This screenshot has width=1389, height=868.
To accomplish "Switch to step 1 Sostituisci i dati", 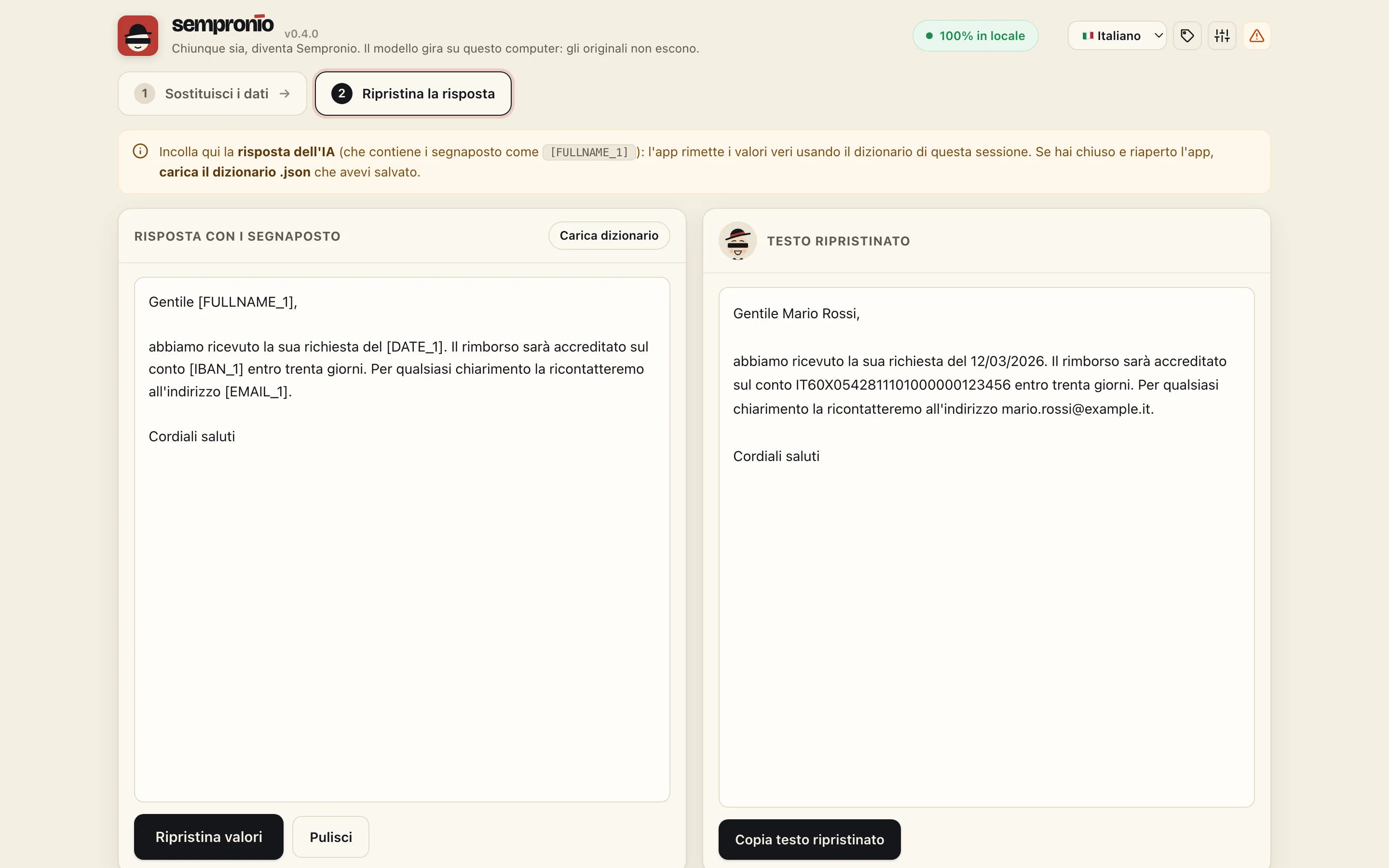I will point(212,94).
